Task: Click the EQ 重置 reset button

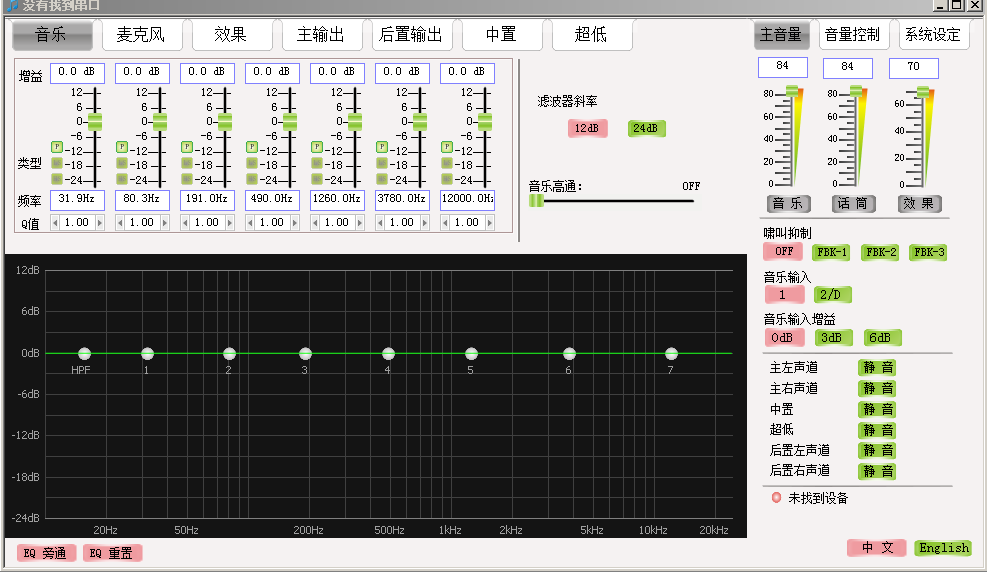Action: (112, 553)
